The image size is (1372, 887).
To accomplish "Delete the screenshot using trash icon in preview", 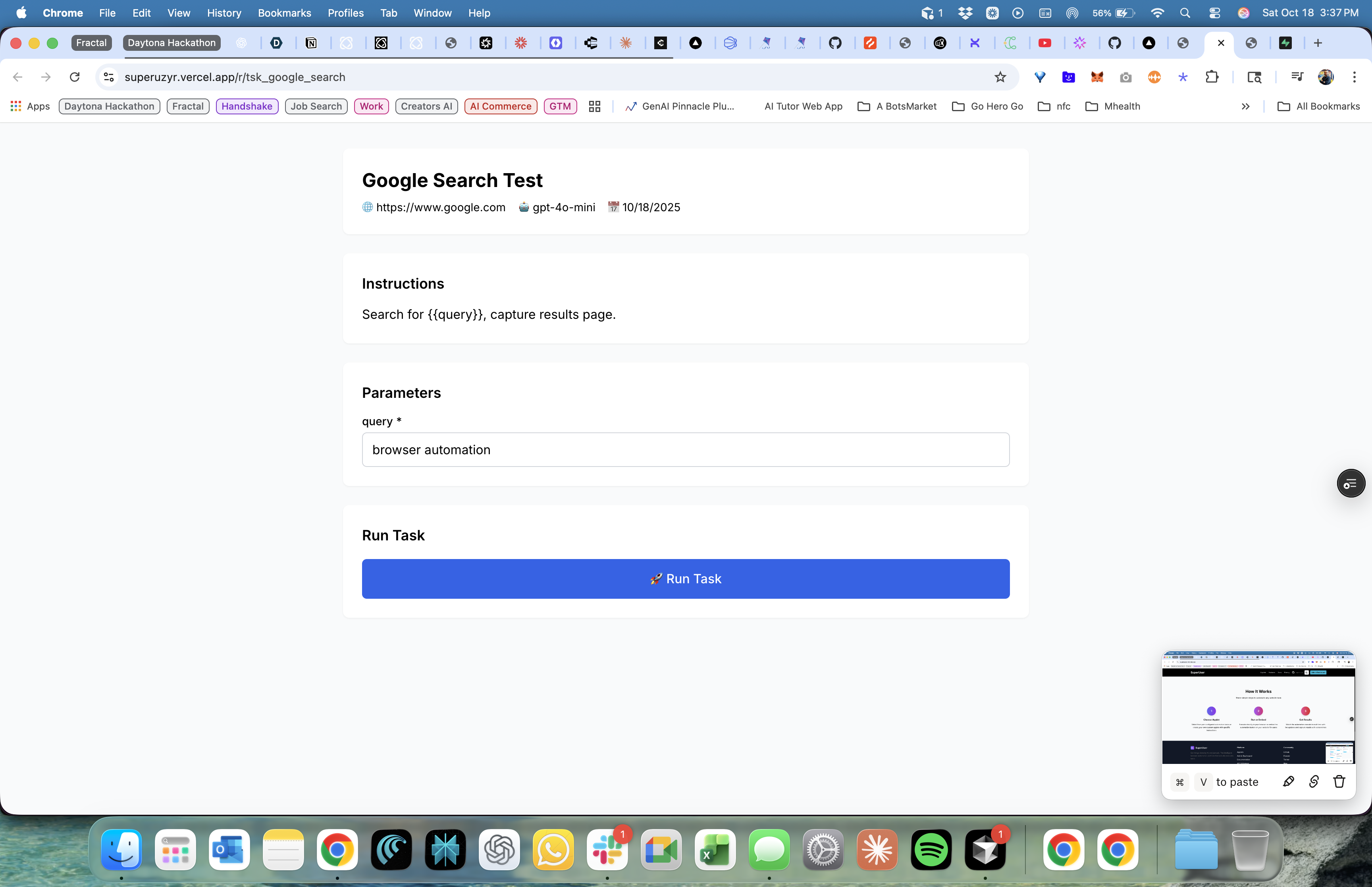I will coord(1339,782).
